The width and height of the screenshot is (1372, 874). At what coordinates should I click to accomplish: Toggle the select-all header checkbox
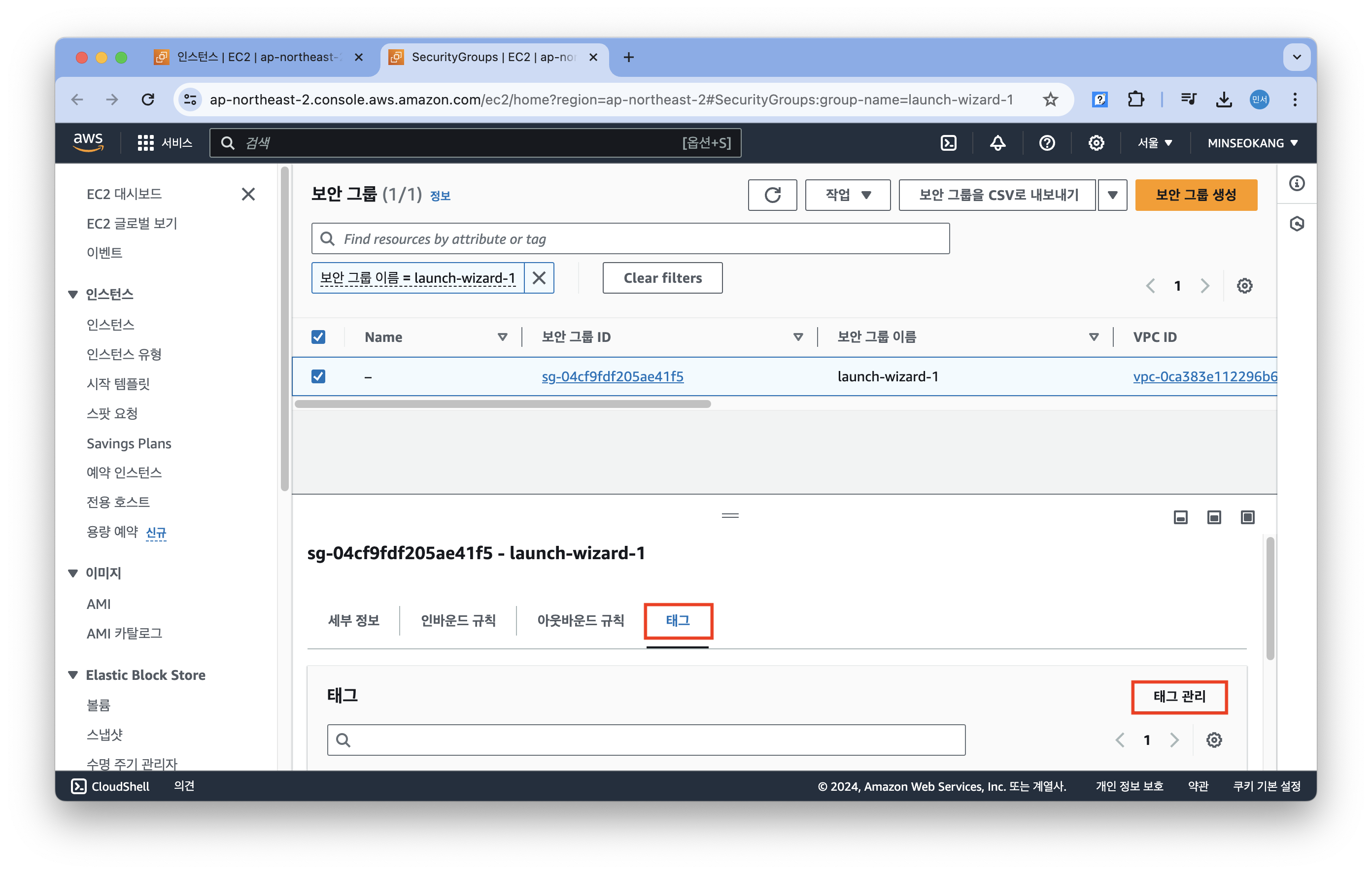coord(318,336)
